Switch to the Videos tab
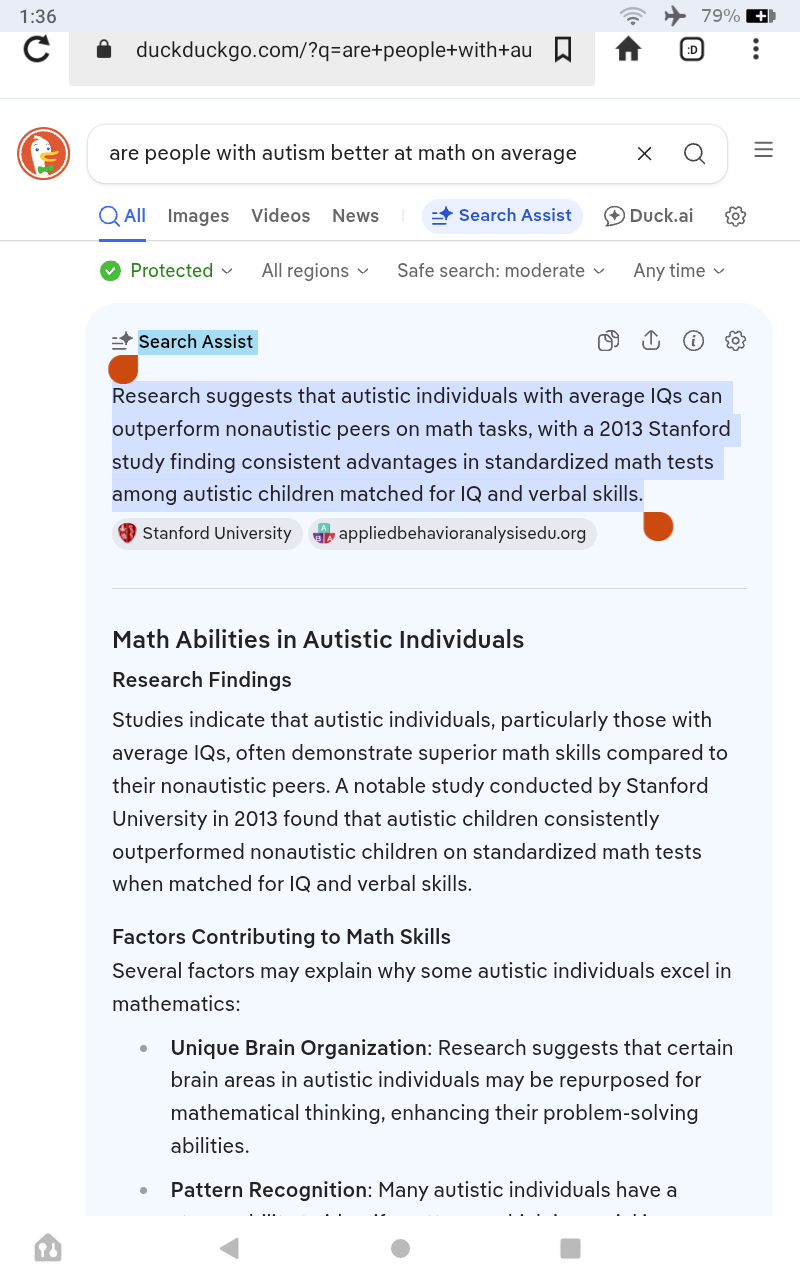The image size is (800, 1280). [x=281, y=216]
